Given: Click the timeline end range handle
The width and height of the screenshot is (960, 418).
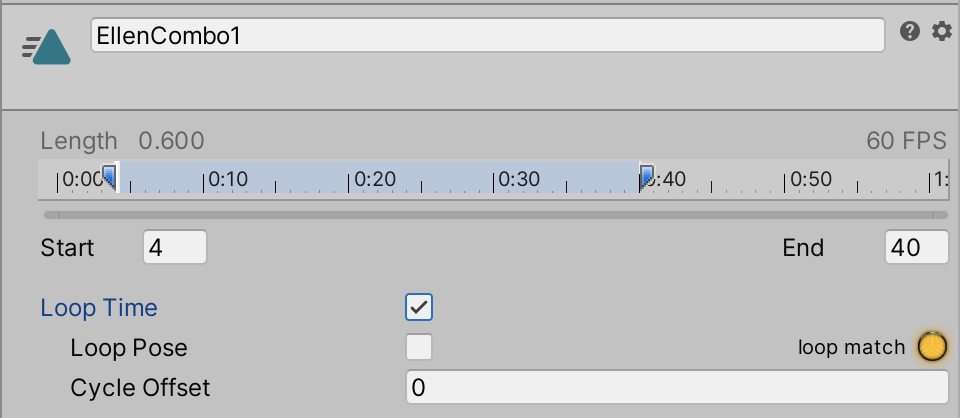Looking at the screenshot, I should click(647, 177).
